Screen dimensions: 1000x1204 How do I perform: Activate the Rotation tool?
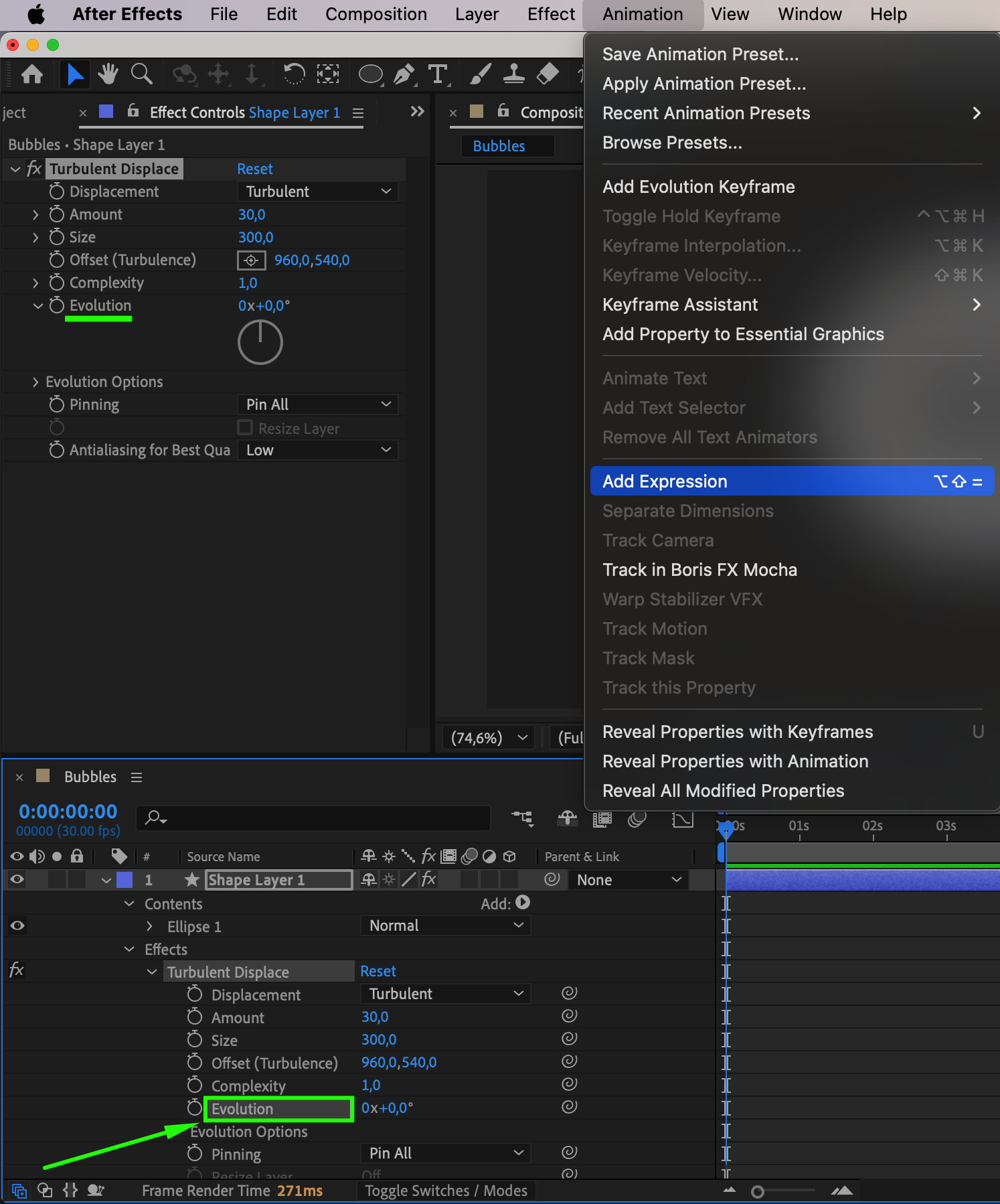[x=293, y=74]
